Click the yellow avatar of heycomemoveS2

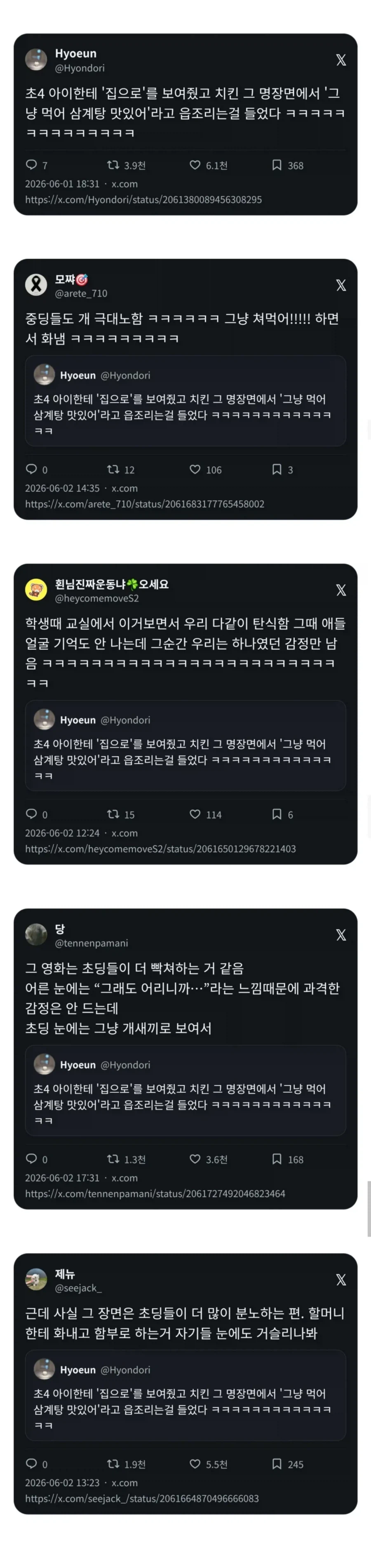click(36, 591)
